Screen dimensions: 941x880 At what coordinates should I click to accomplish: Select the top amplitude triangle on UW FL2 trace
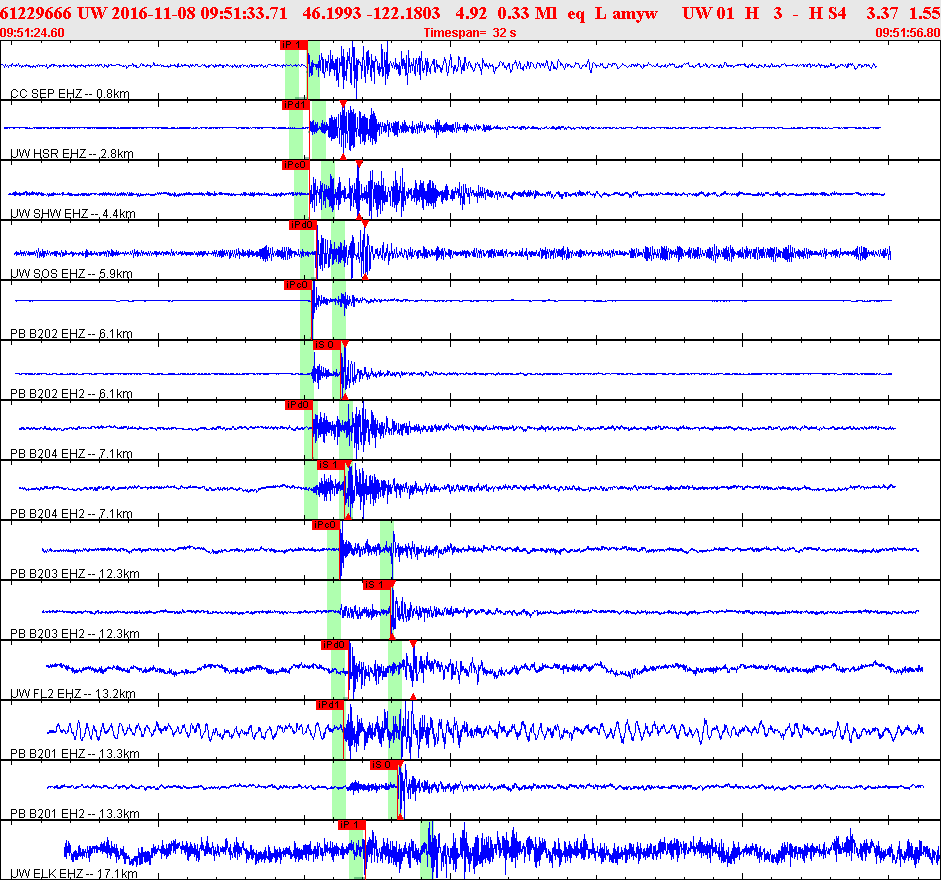pyautogui.click(x=413, y=644)
